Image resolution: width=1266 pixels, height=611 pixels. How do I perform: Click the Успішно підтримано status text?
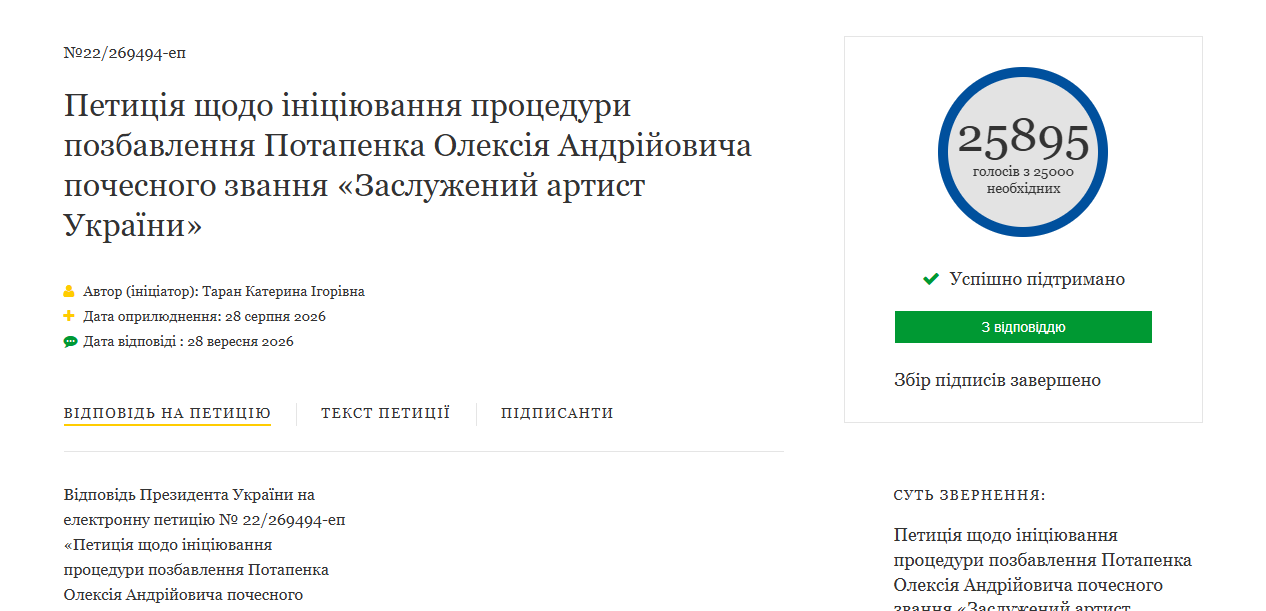1037,279
